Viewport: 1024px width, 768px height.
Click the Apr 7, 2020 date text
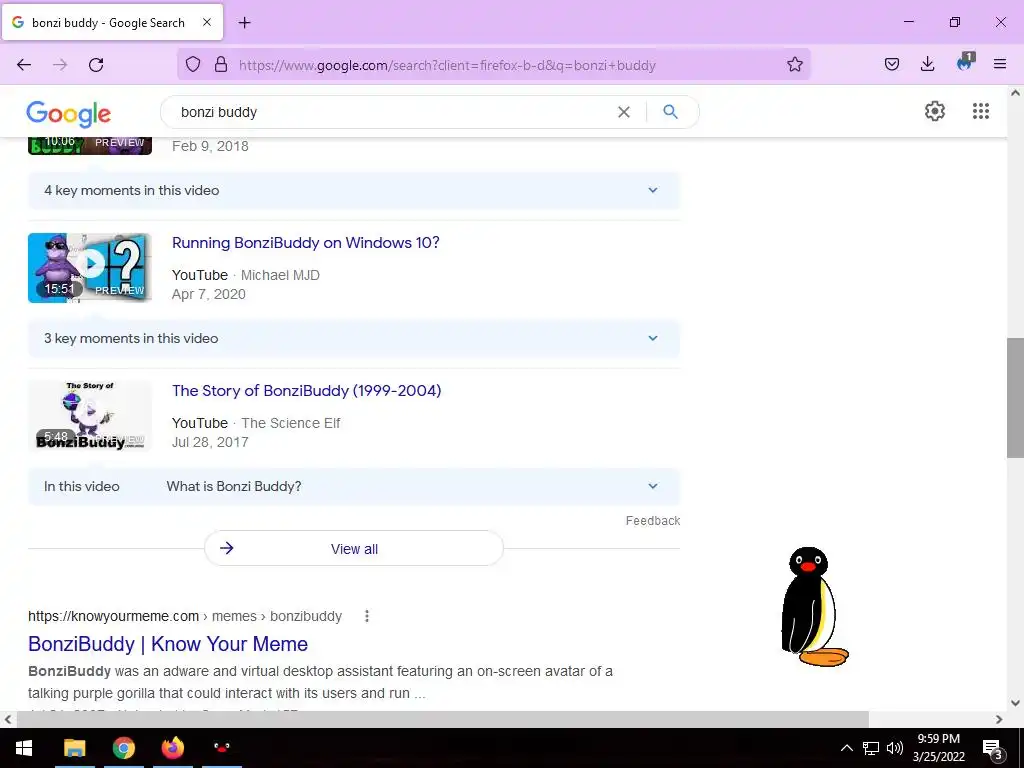(x=208, y=295)
